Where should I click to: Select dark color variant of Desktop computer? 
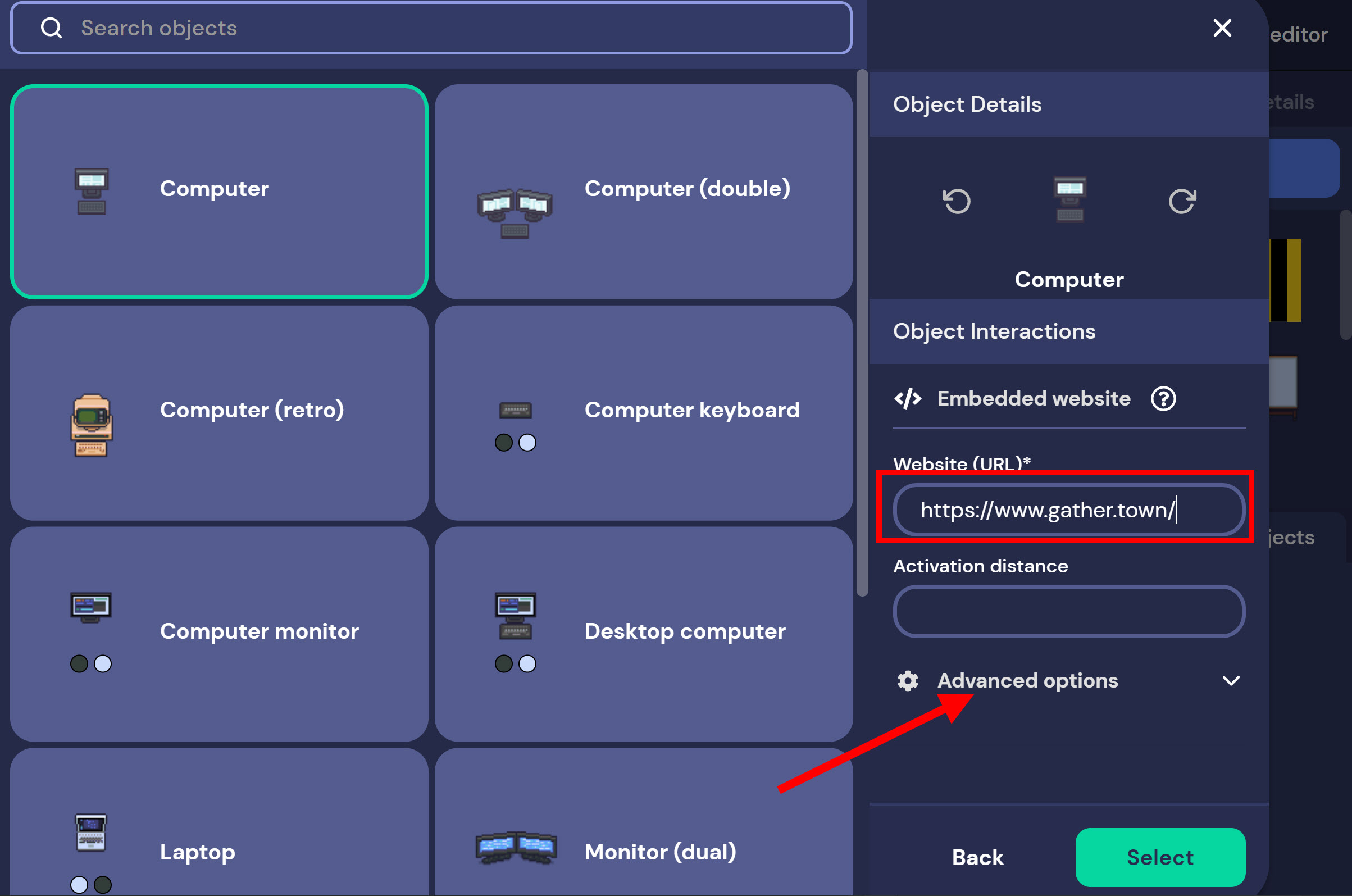pos(503,664)
